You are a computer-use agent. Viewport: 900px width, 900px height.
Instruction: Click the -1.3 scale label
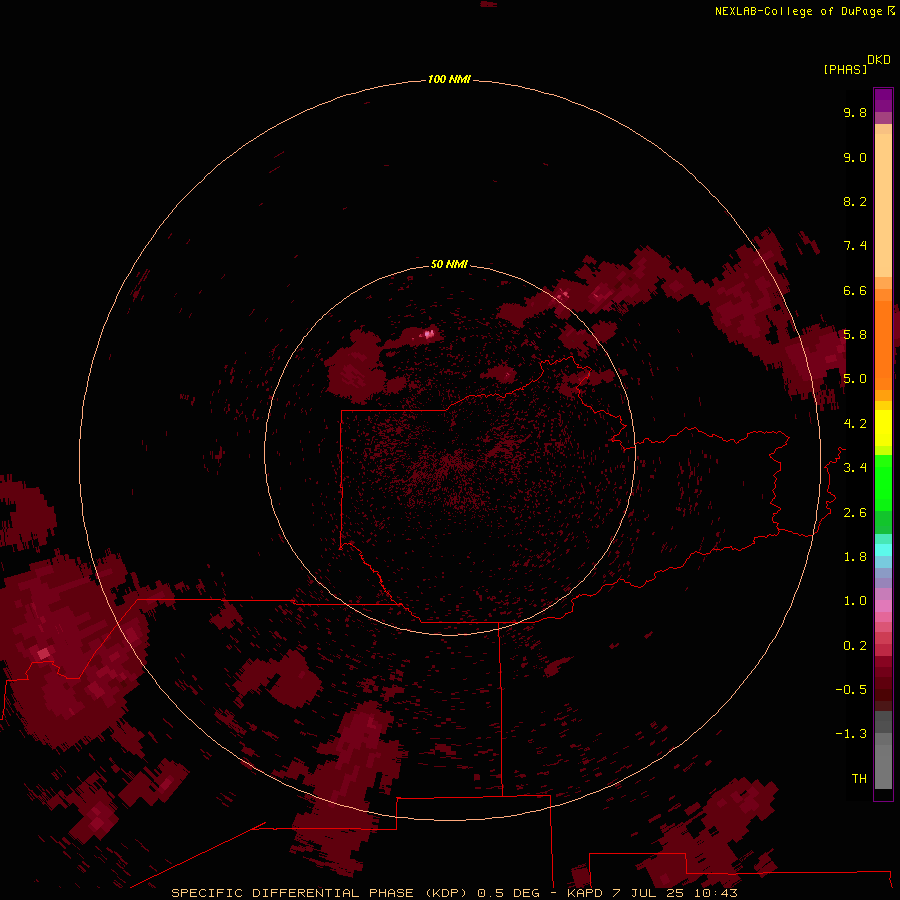851,734
